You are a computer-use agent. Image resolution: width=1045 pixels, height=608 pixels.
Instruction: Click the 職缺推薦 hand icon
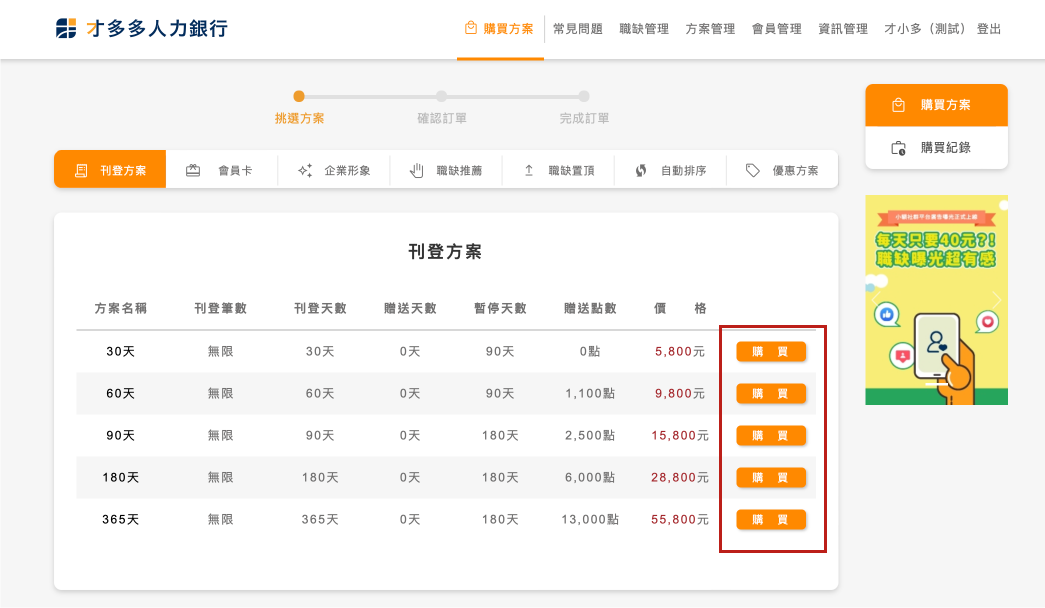[x=417, y=170]
